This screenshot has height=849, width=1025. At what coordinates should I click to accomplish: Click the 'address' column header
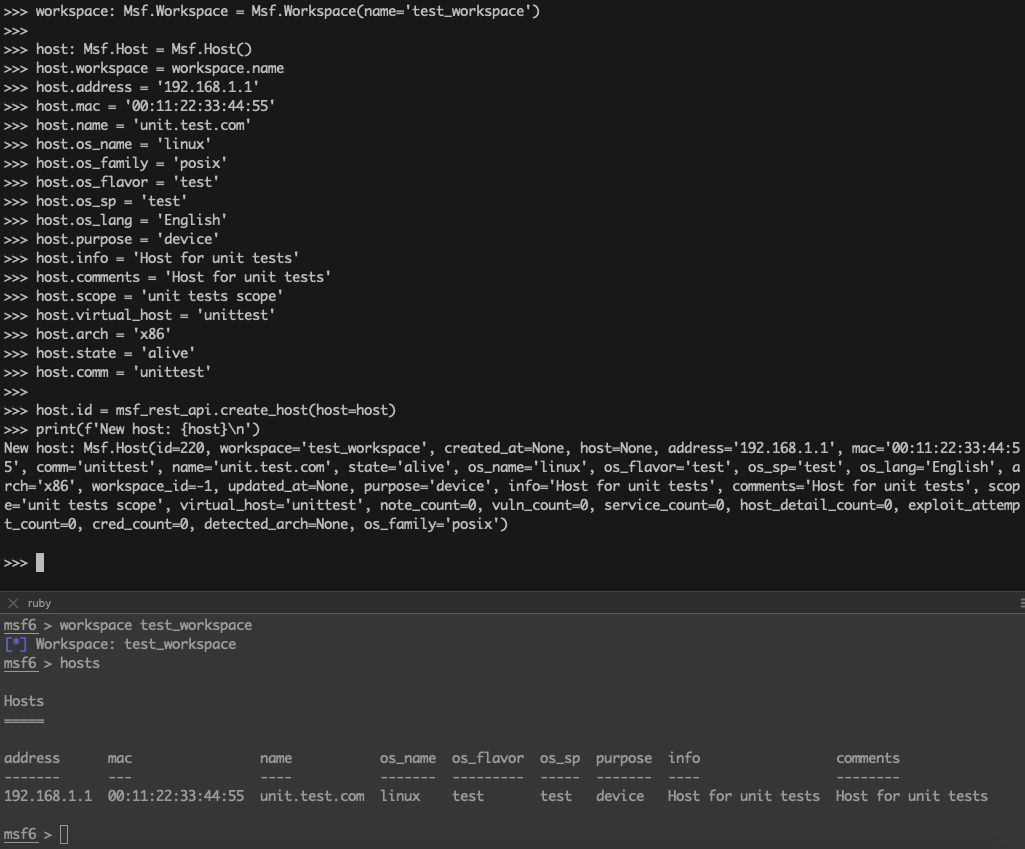31,757
